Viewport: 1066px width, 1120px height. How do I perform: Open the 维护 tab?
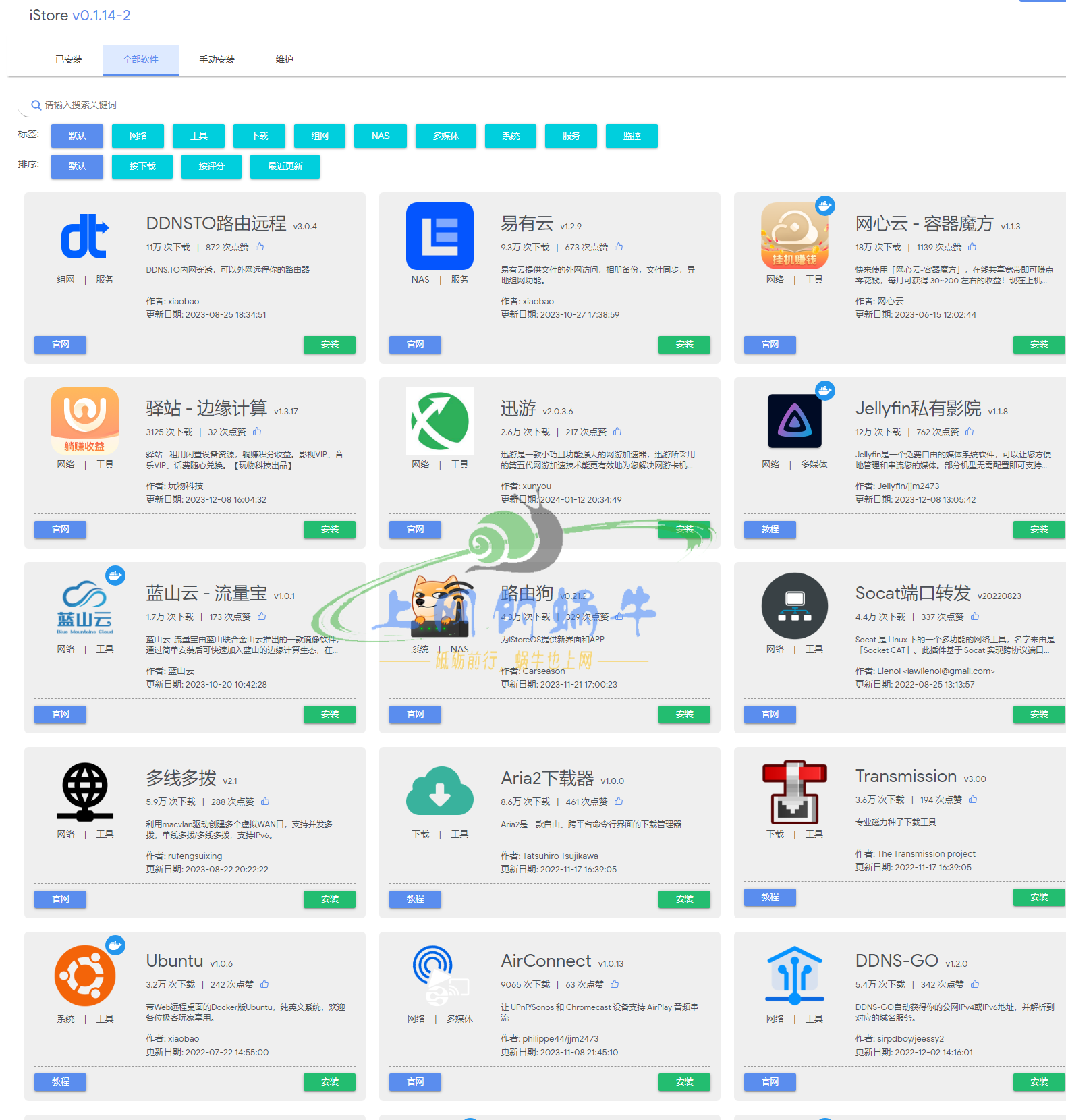pyautogui.click(x=285, y=60)
